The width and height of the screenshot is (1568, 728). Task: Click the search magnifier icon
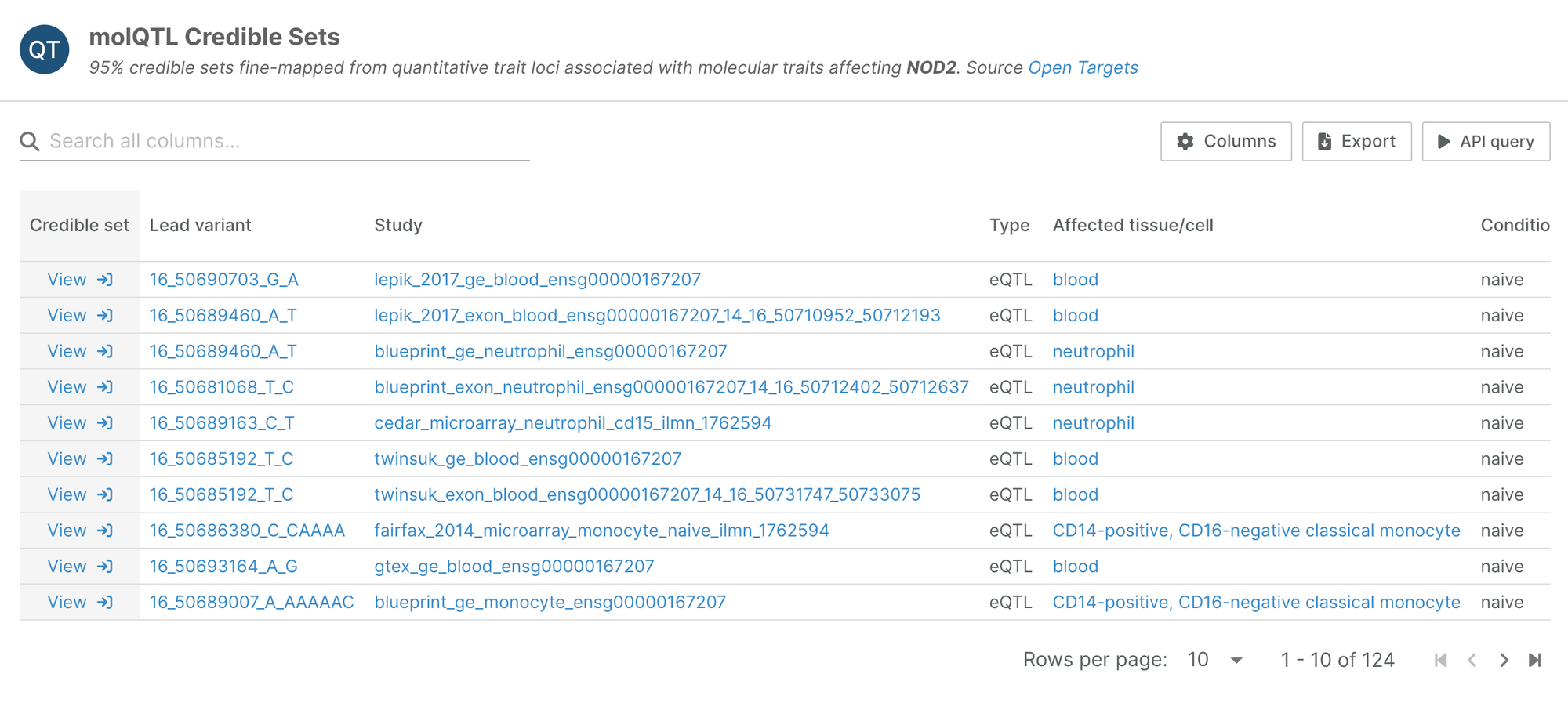[30, 141]
